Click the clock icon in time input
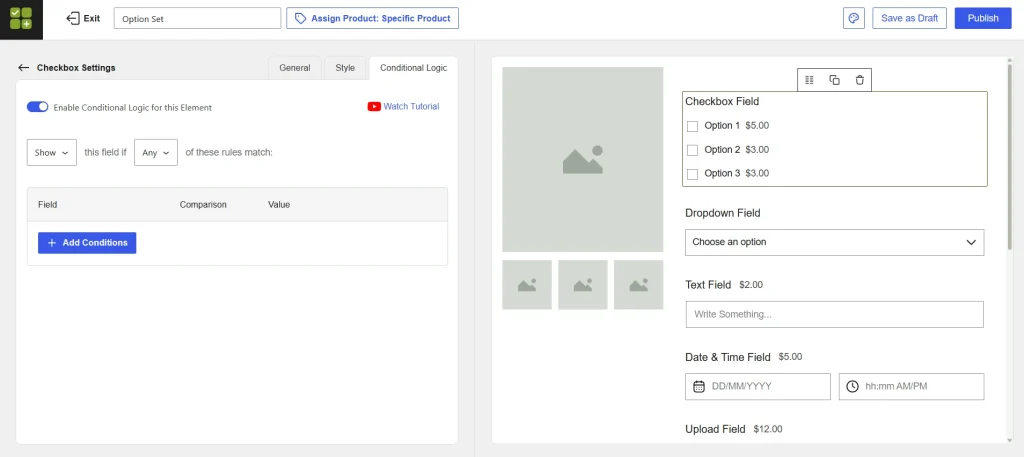 852,386
